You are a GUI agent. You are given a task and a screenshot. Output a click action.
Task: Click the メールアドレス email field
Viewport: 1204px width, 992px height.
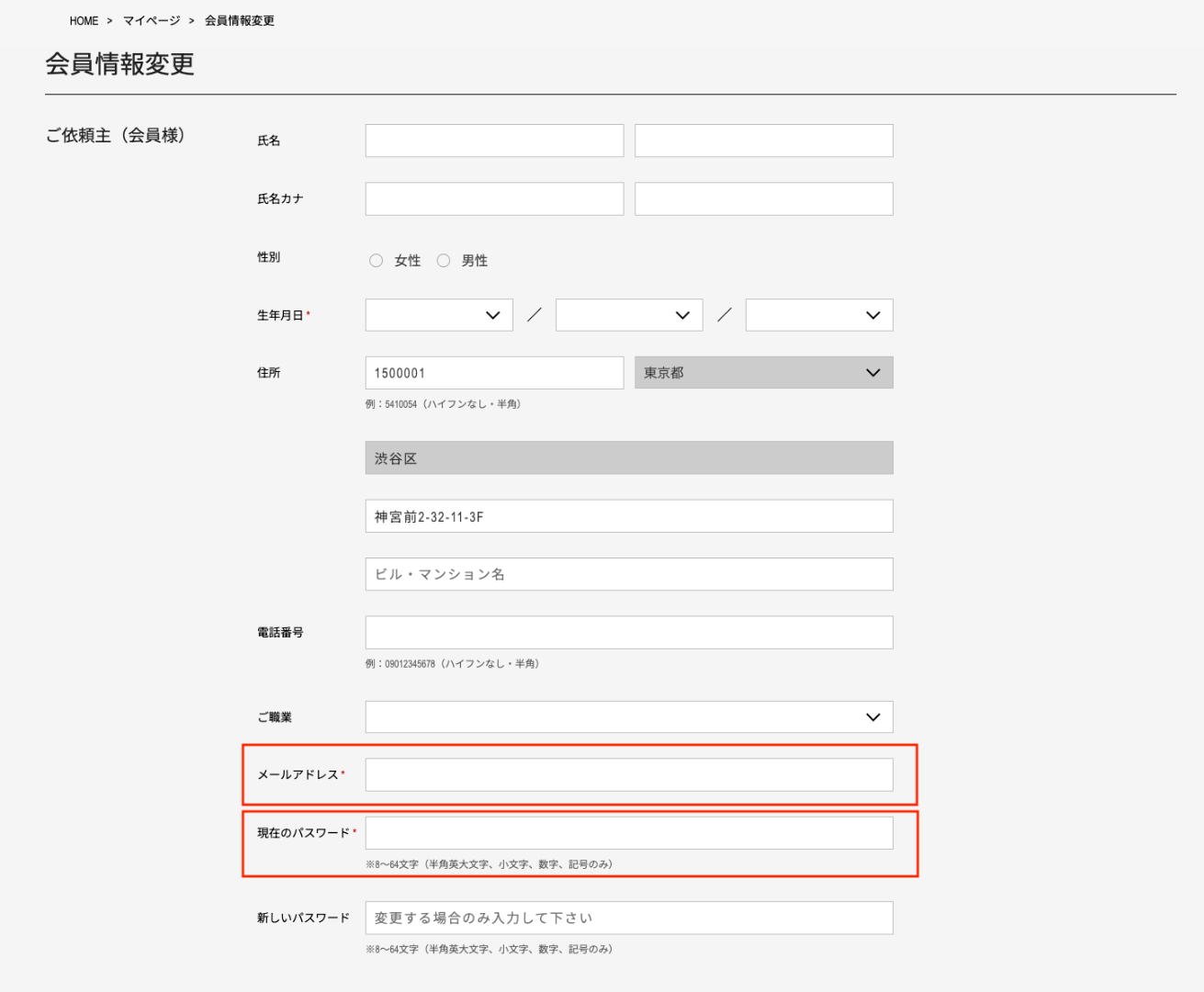629,775
